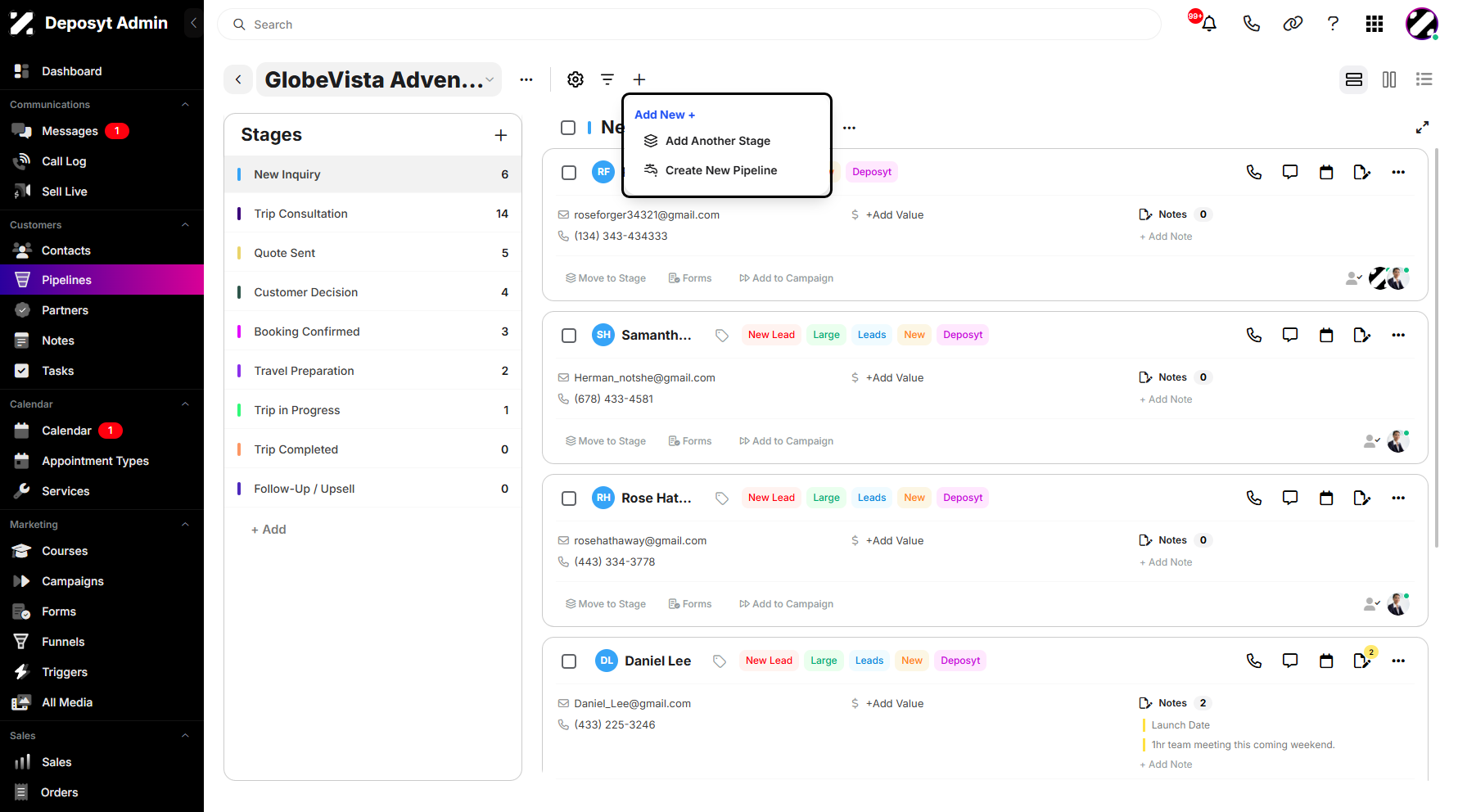Select all contacts in New Inquiry stage
Image resolution: width=1458 pixels, height=812 pixels.
pyautogui.click(x=568, y=128)
